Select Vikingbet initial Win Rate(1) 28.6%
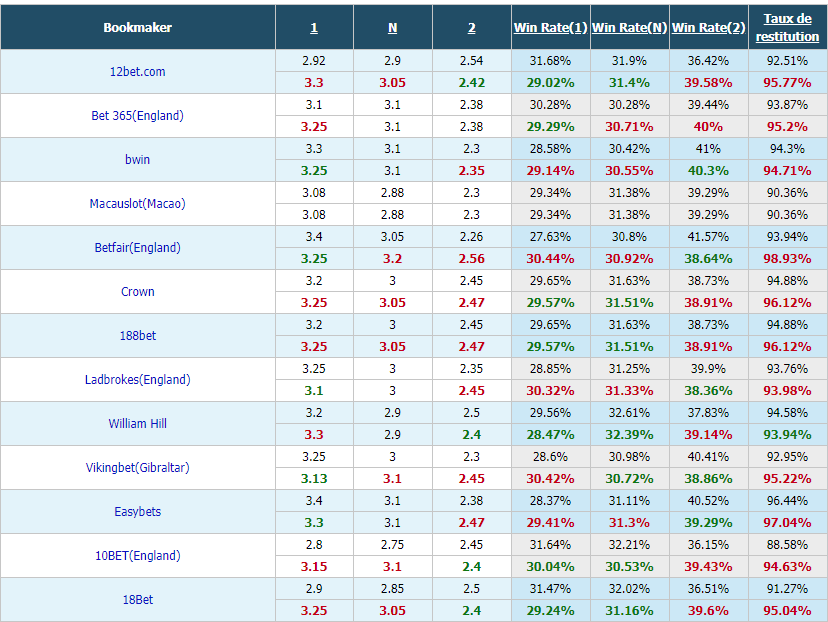 [550, 457]
